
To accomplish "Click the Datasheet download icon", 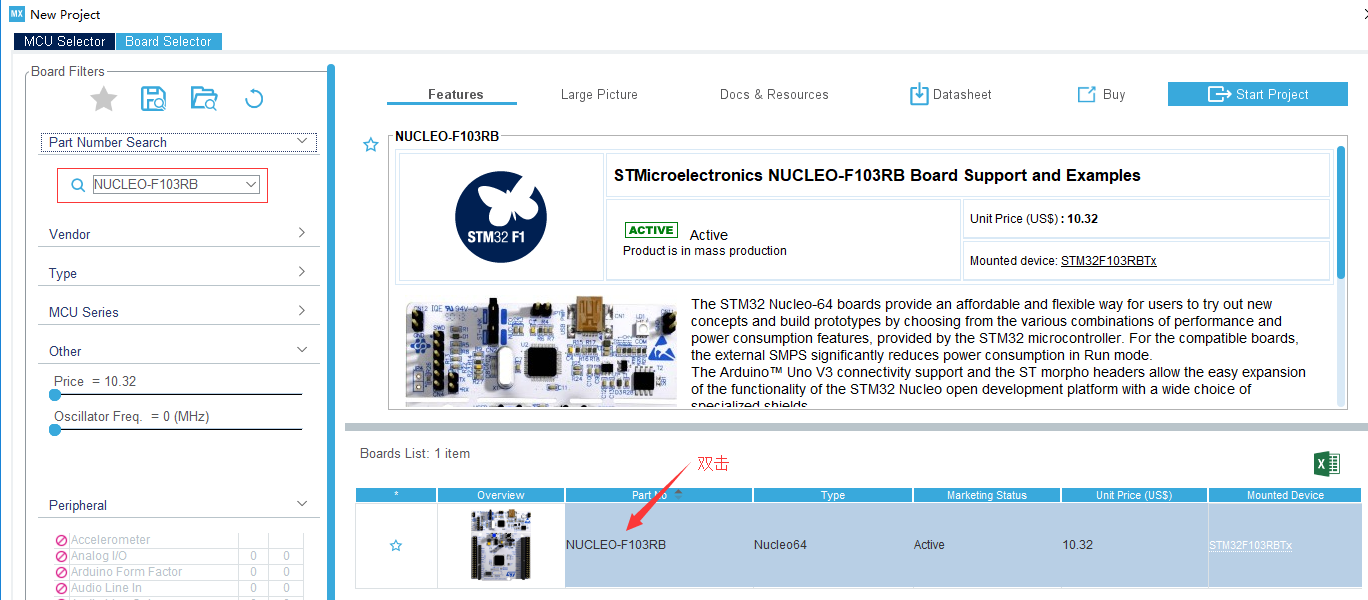I will pyautogui.click(x=919, y=94).
